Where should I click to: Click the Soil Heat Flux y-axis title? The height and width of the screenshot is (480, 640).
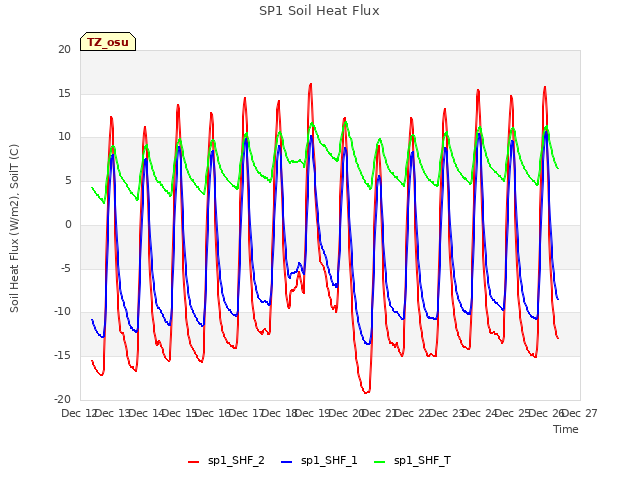point(14,228)
